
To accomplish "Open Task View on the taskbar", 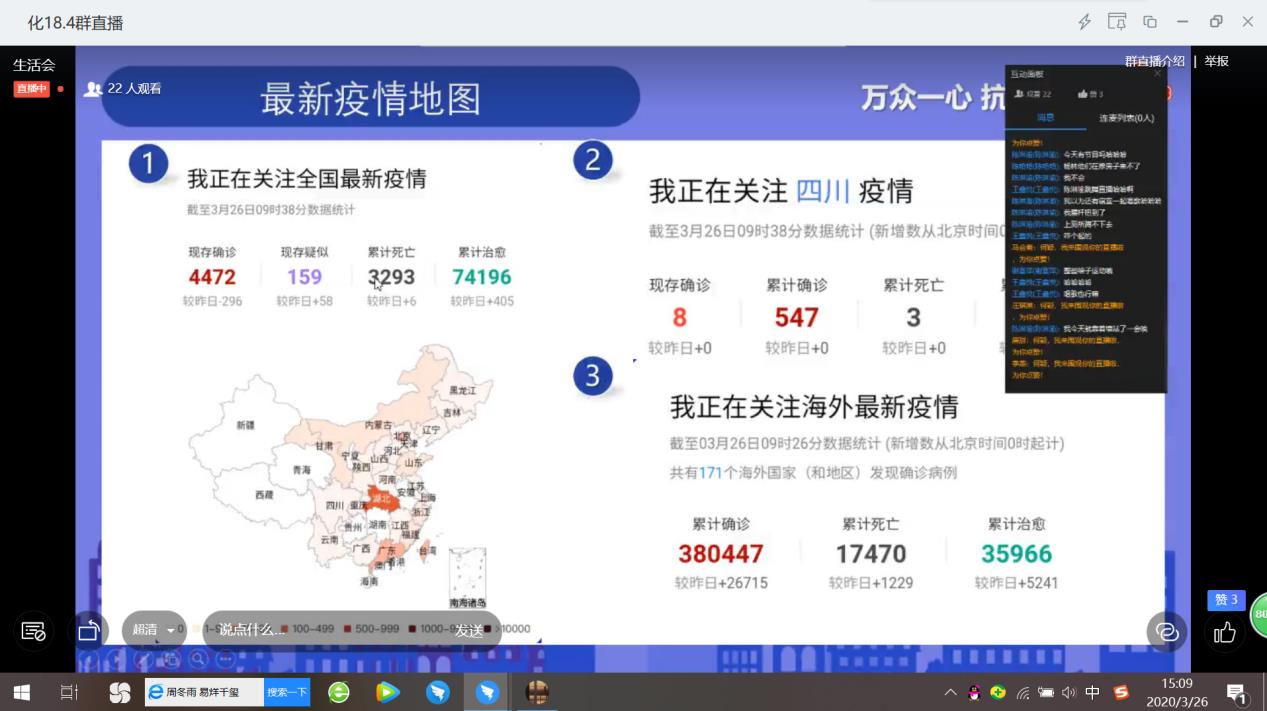I will pos(69,692).
